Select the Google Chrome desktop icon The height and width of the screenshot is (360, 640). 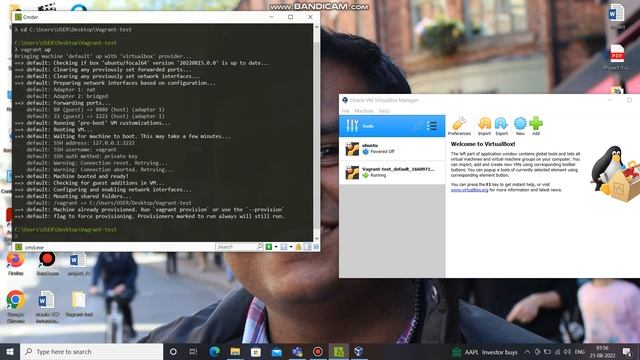click(16, 306)
